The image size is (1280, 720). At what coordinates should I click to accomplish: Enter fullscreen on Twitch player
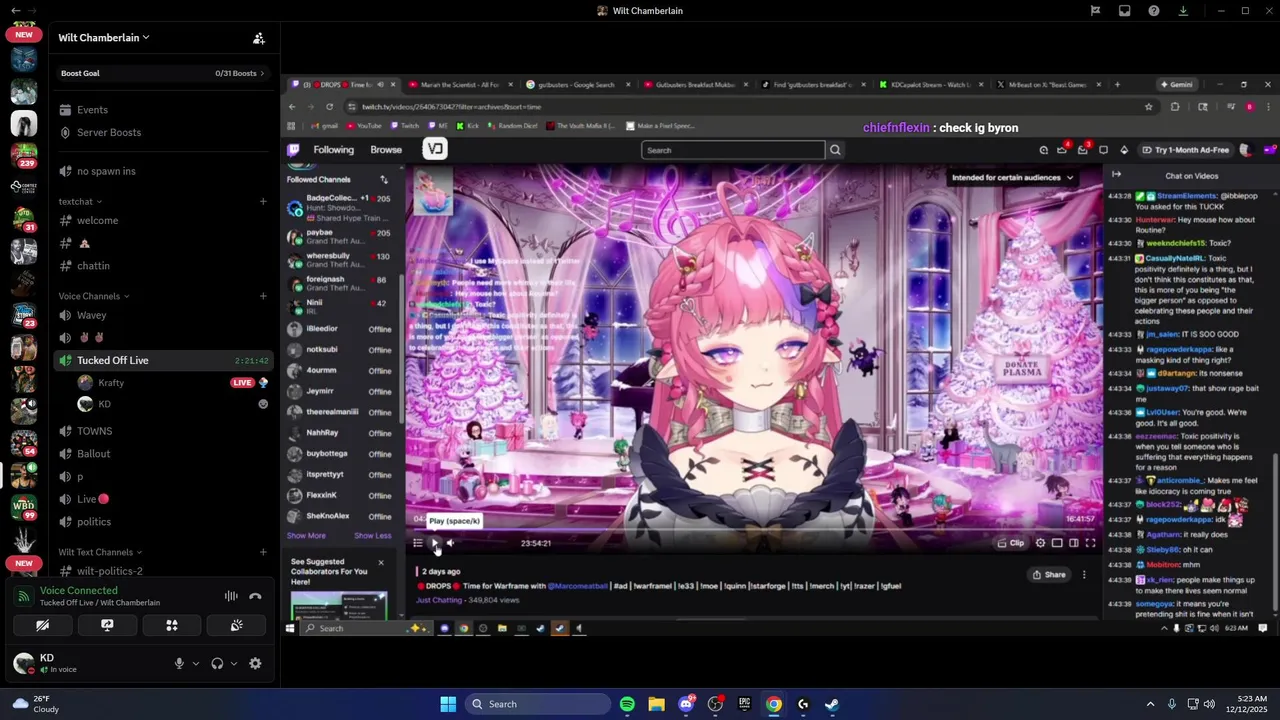[x=1090, y=543]
